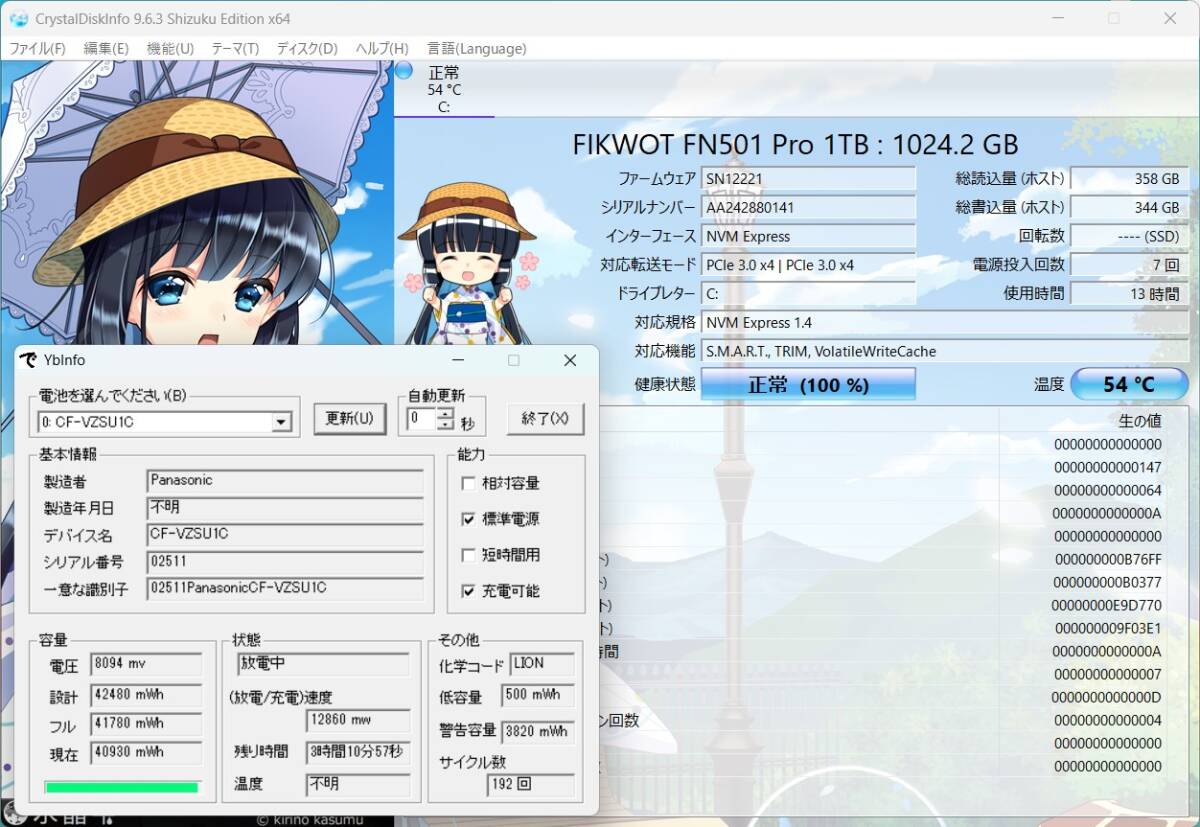Viewport: 1200px width, 827px height.
Task: Click design capacity field 42480 mWh
Action: 146,695
